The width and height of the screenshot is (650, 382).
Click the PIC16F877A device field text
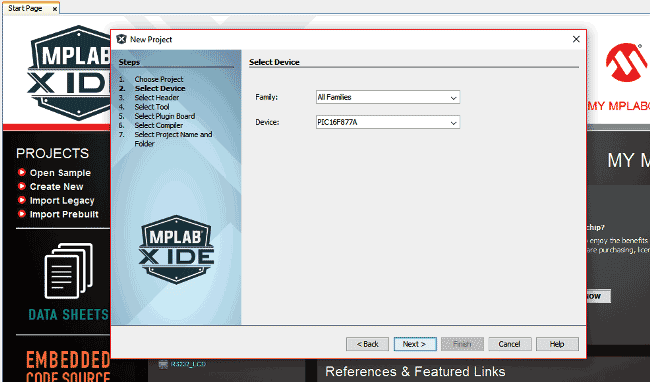(x=337, y=123)
